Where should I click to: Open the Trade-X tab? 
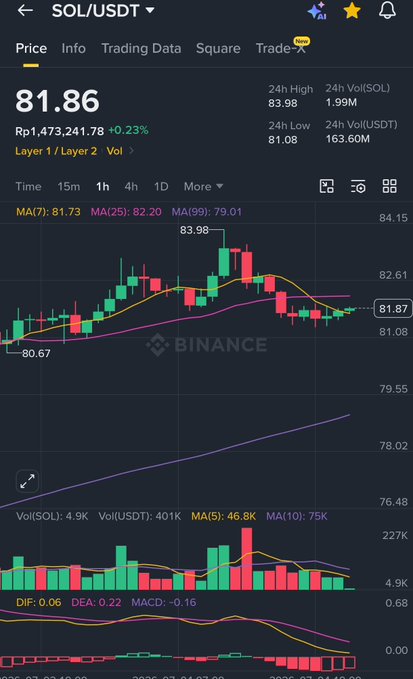[x=282, y=47]
